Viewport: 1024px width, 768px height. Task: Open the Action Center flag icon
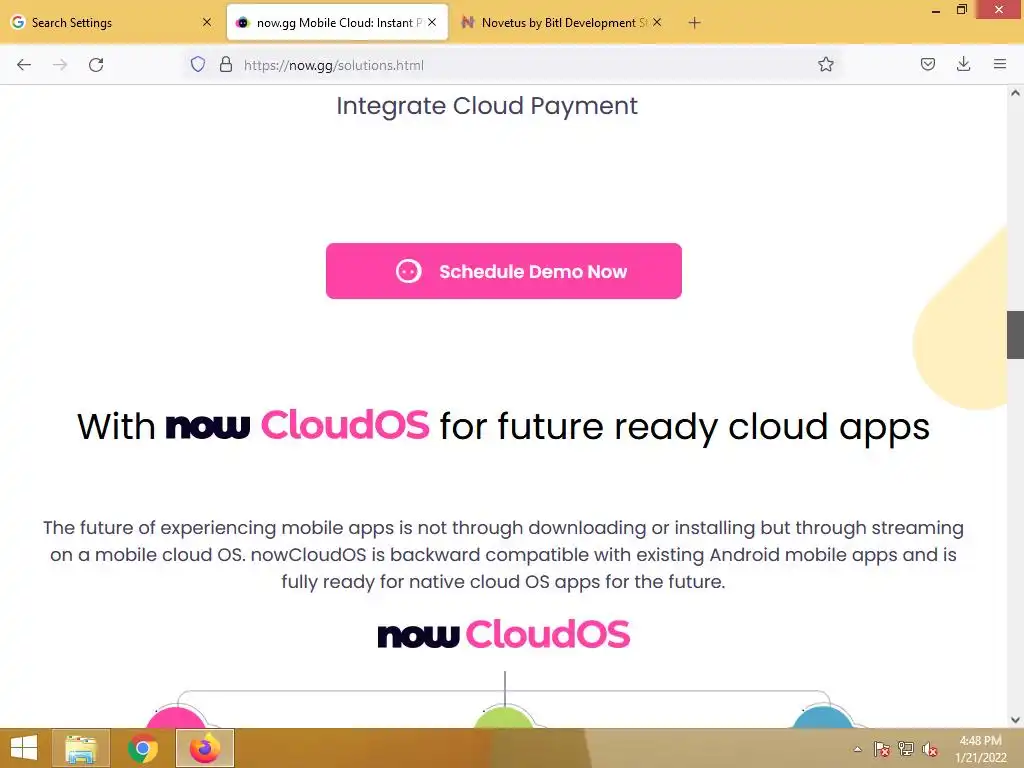point(882,749)
